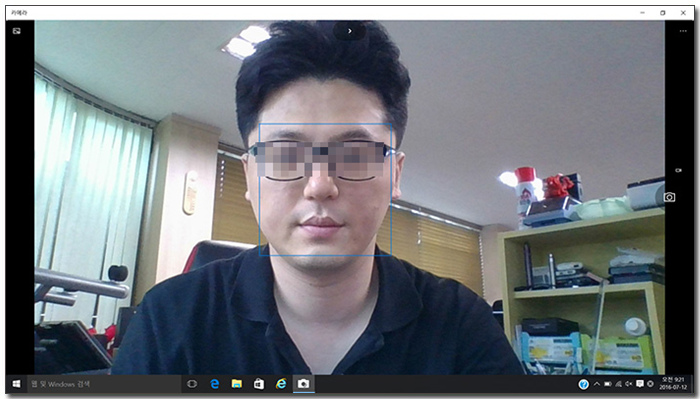
Task: Switch to video recording mode
Action: click(x=678, y=170)
